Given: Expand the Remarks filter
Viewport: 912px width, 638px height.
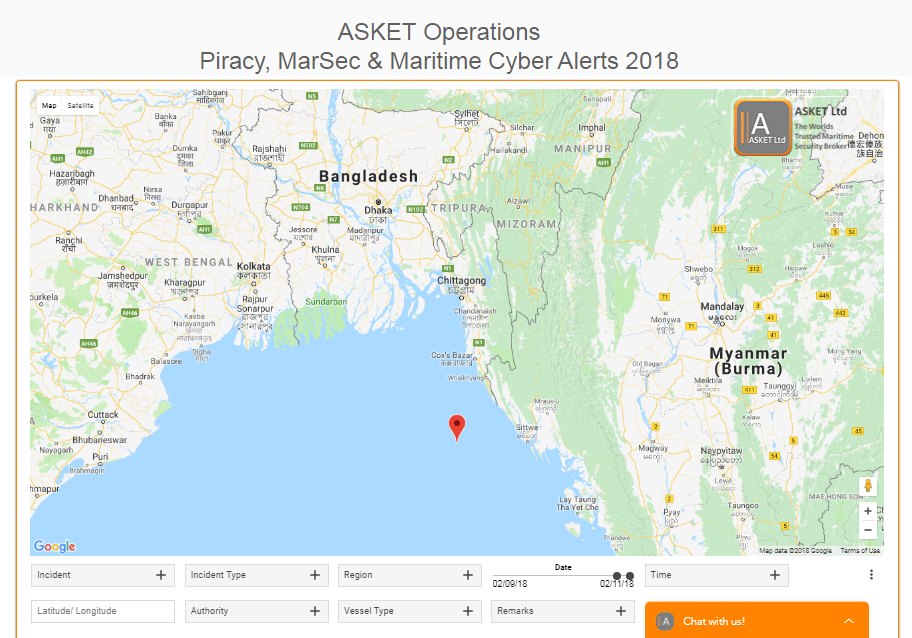Looking at the screenshot, I should click(562, 611).
